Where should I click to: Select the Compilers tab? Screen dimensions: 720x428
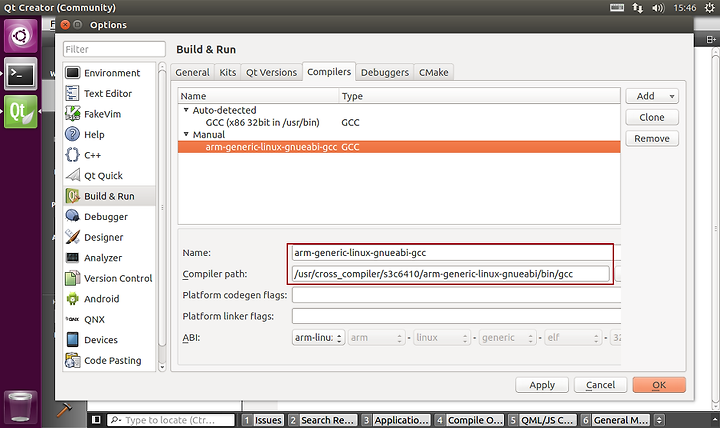pos(329,72)
